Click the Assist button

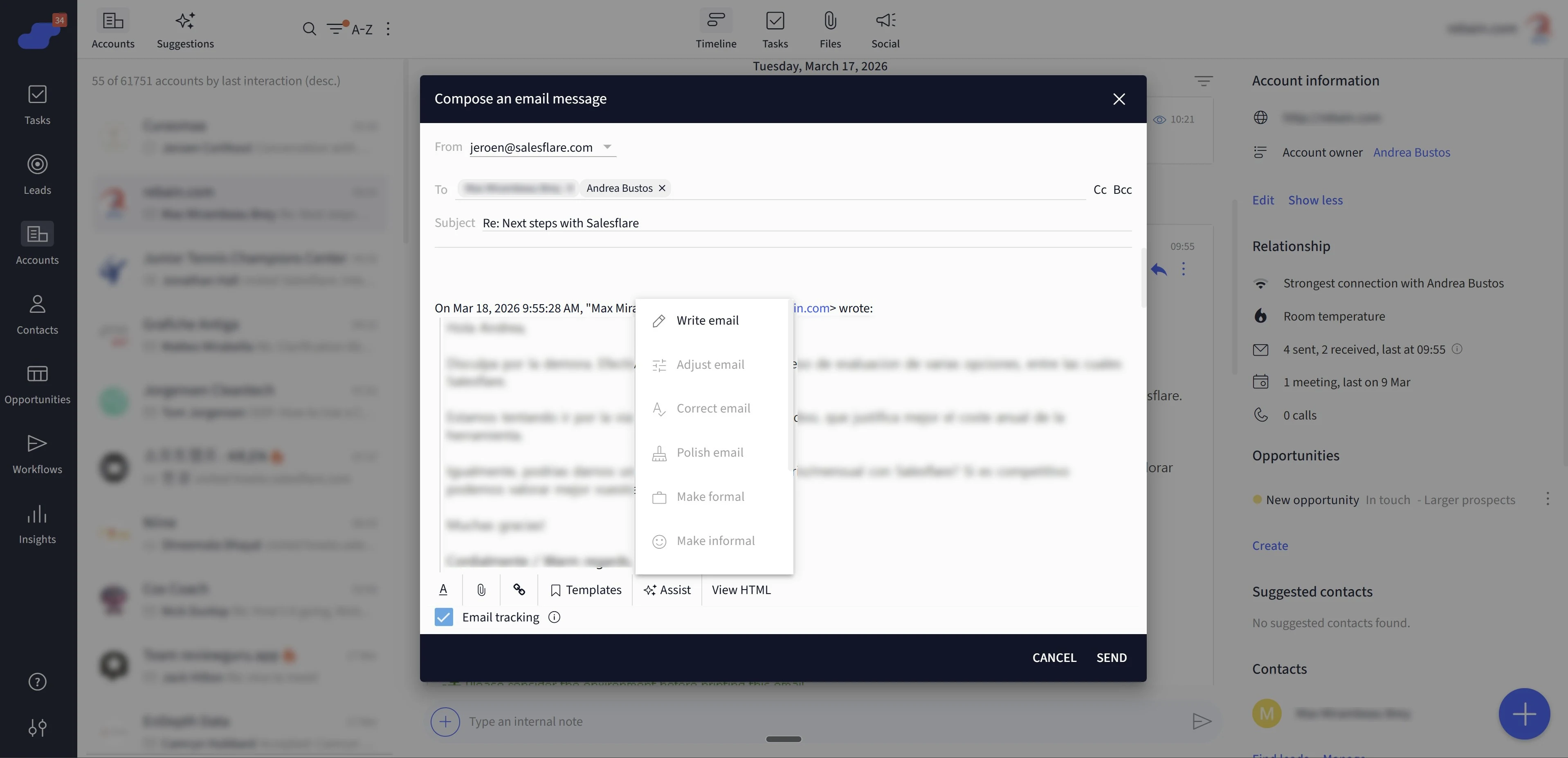pos(667,590)
